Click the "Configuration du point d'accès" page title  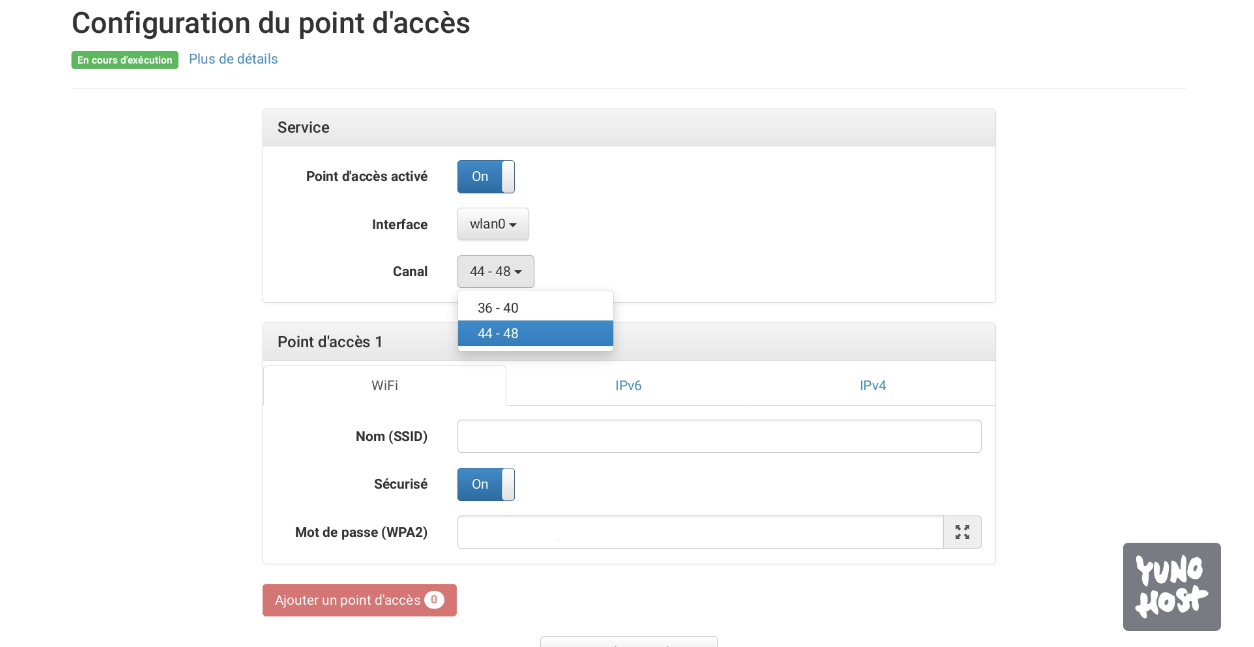point(271,23)
